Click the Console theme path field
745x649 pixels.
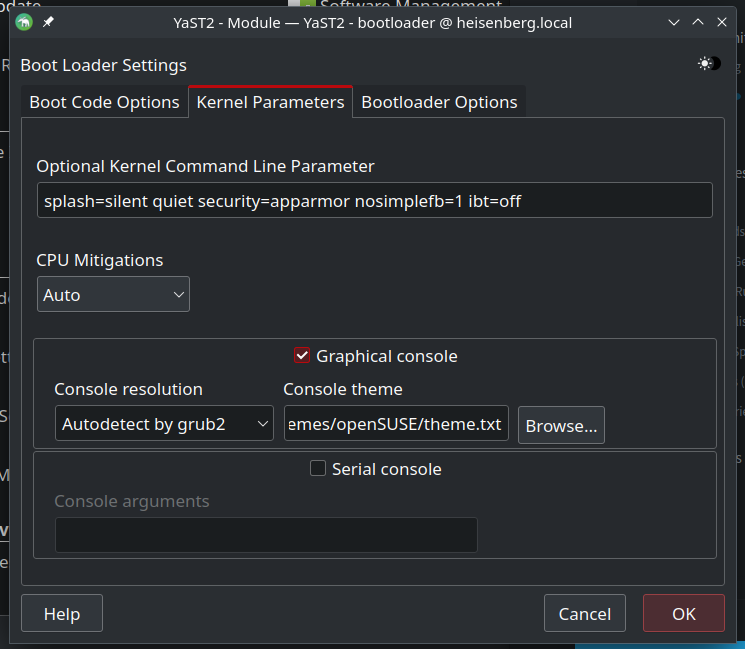tap(396, 424)
